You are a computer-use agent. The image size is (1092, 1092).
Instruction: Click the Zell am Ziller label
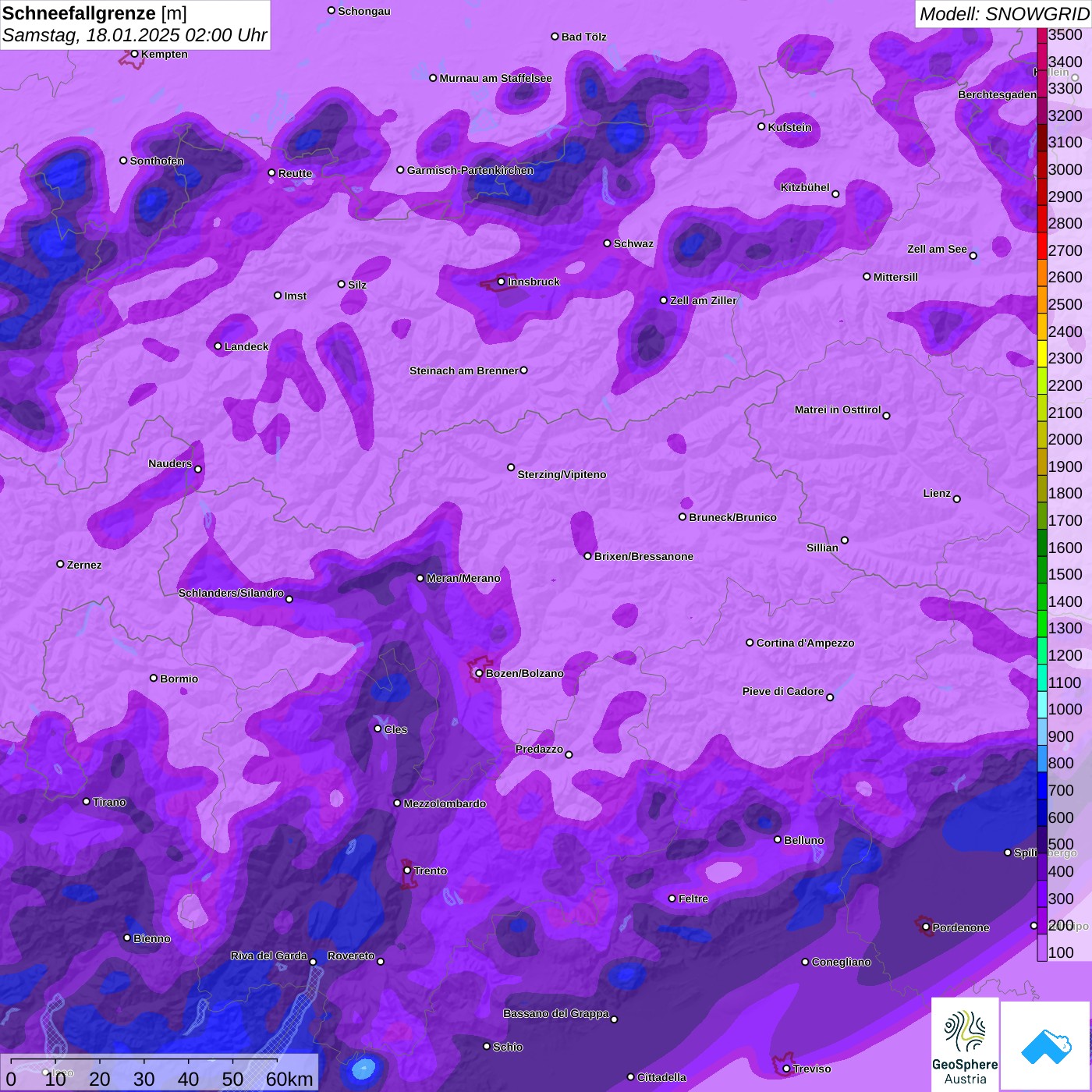(704, 300)
